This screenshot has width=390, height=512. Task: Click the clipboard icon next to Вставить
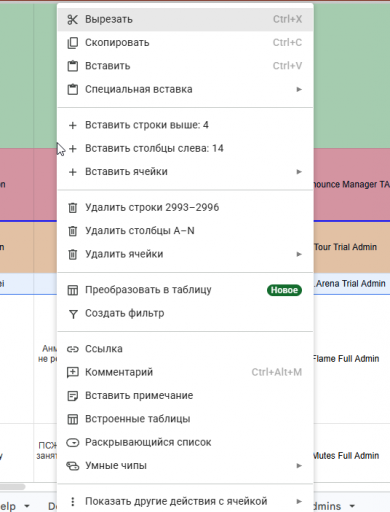[x=72, y=66]
